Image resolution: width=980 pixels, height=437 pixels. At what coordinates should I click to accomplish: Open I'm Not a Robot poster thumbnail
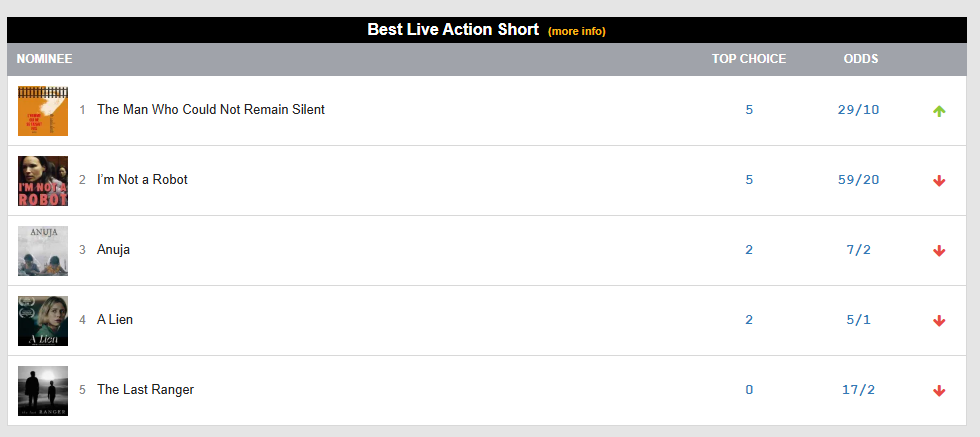point(43,180)
